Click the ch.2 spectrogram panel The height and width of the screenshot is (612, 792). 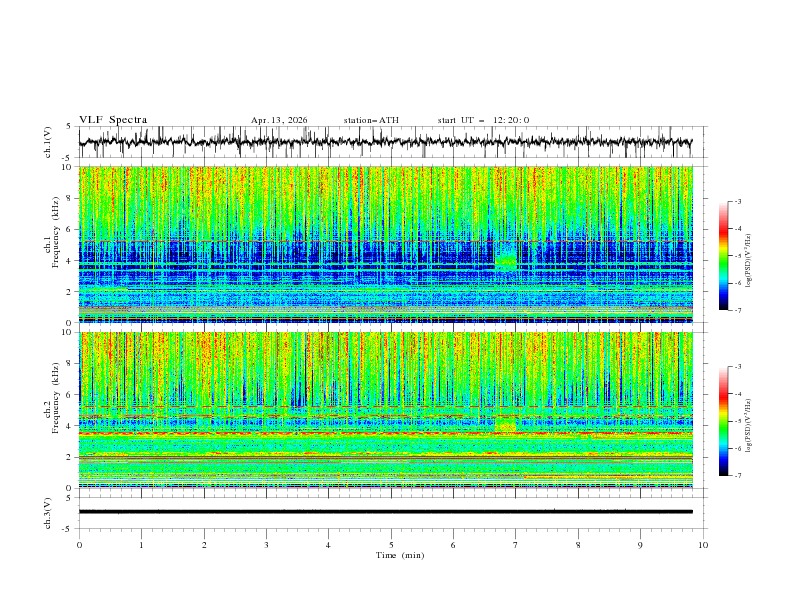coord(386,410)
